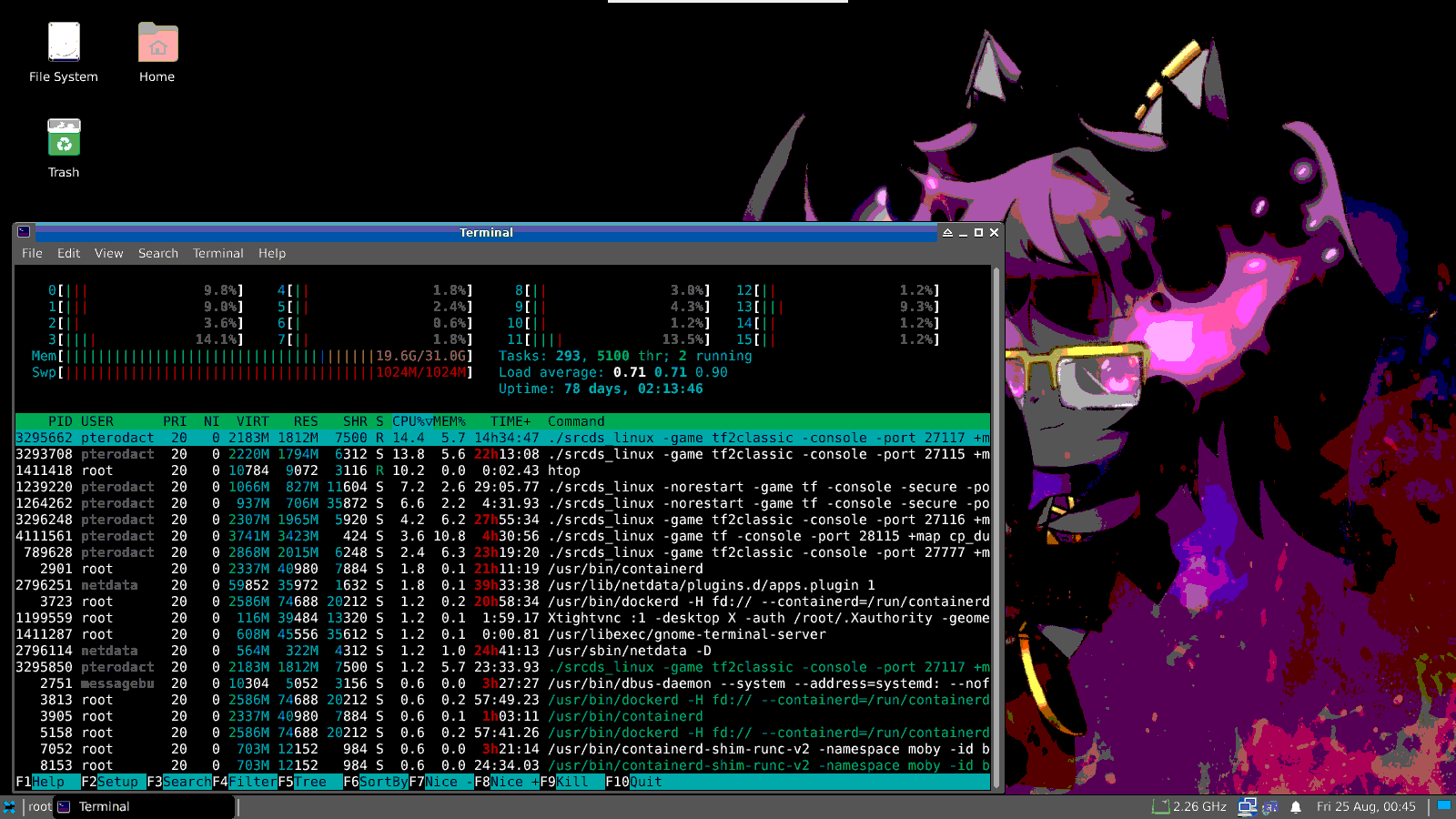The image size is (1456, 819).
Task: Open the notification bell in the panel
Action: 1295,806
